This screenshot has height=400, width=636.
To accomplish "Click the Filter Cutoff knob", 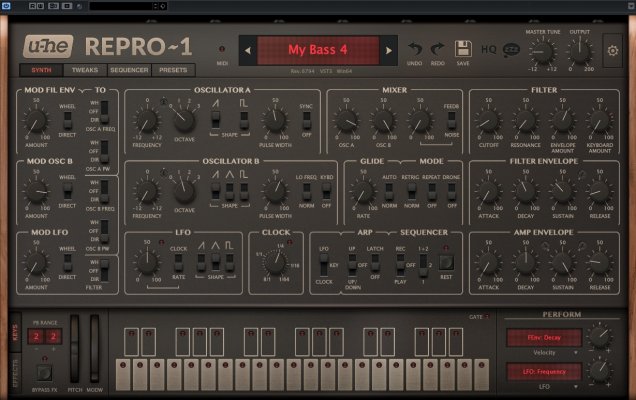I will coord(488,121).
